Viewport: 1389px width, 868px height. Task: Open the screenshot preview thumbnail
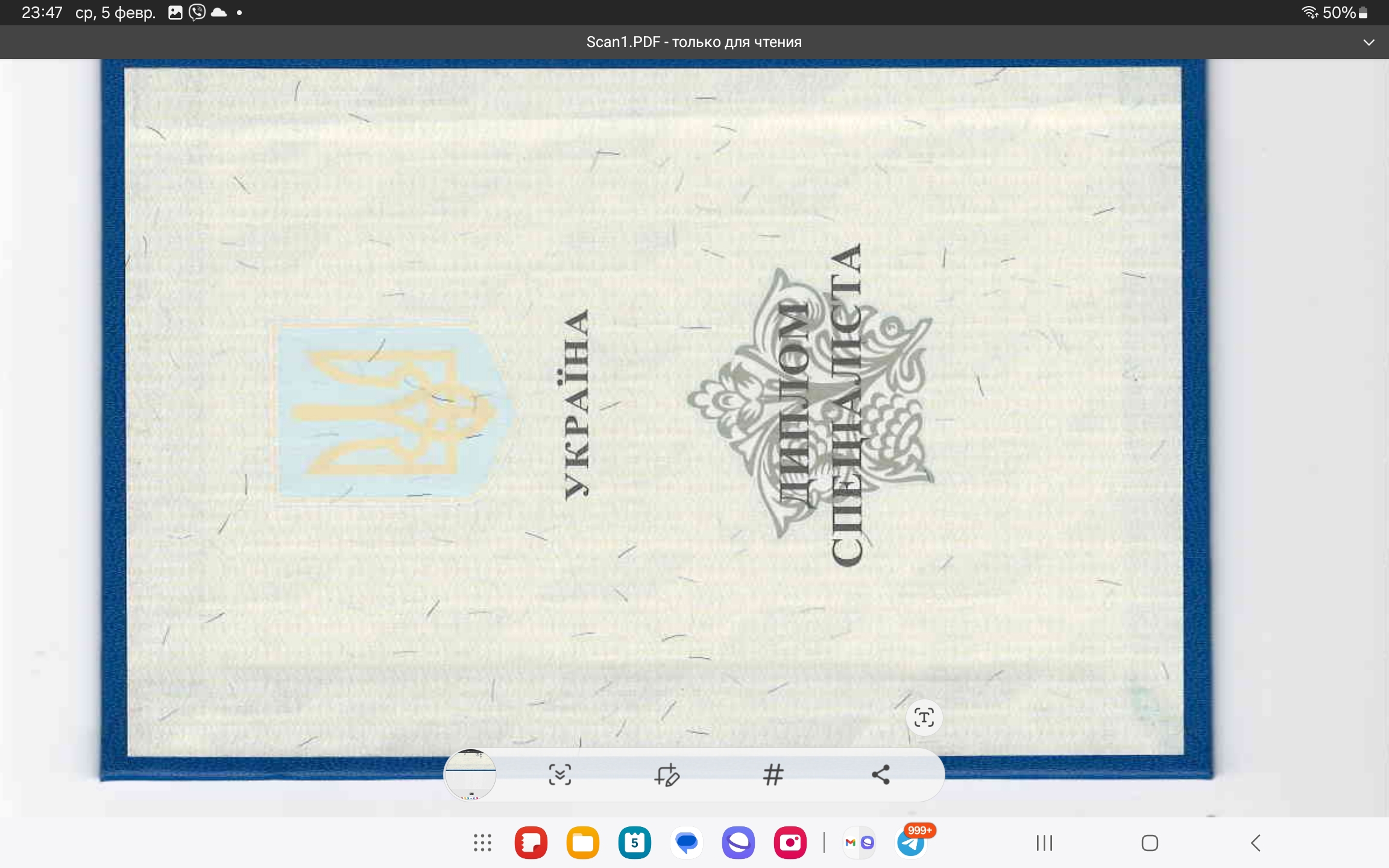(x=470, y=775)
